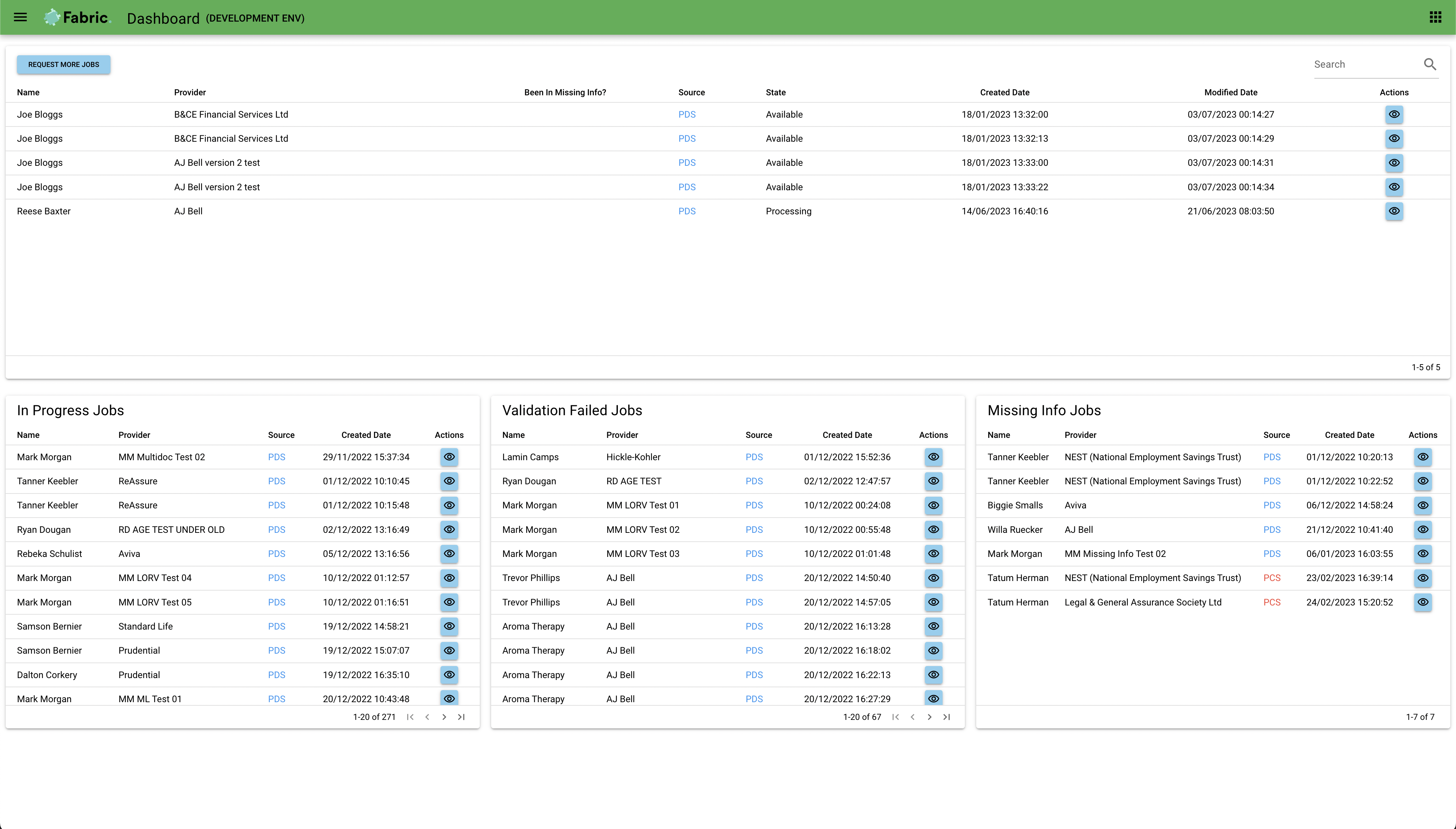Go to first page of Validation Failed Jobs
1456x829 pixels.
pyautogui.click(x=895, y=717)
